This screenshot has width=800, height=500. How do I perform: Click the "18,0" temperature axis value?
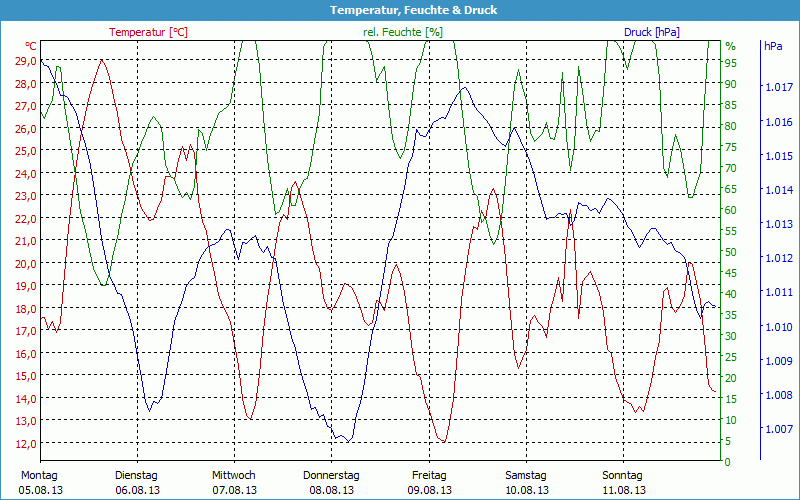tap(26, 308)
